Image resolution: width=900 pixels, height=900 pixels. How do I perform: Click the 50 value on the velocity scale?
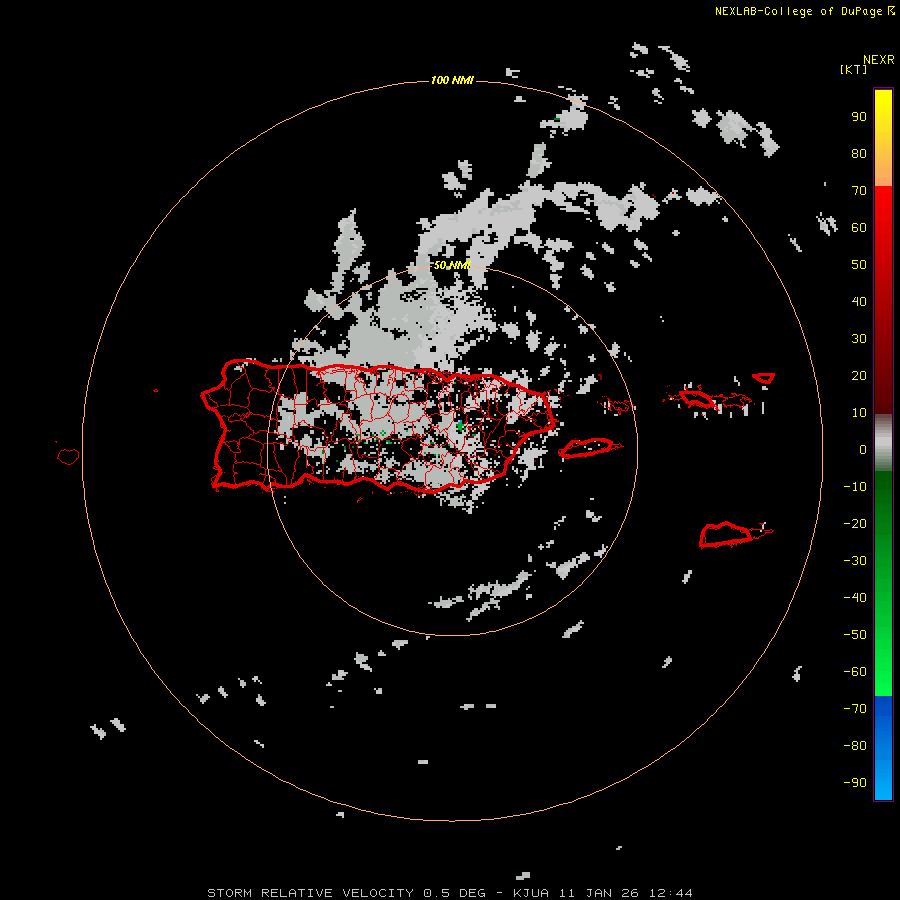pyautogui.click(x=859, y=265)
